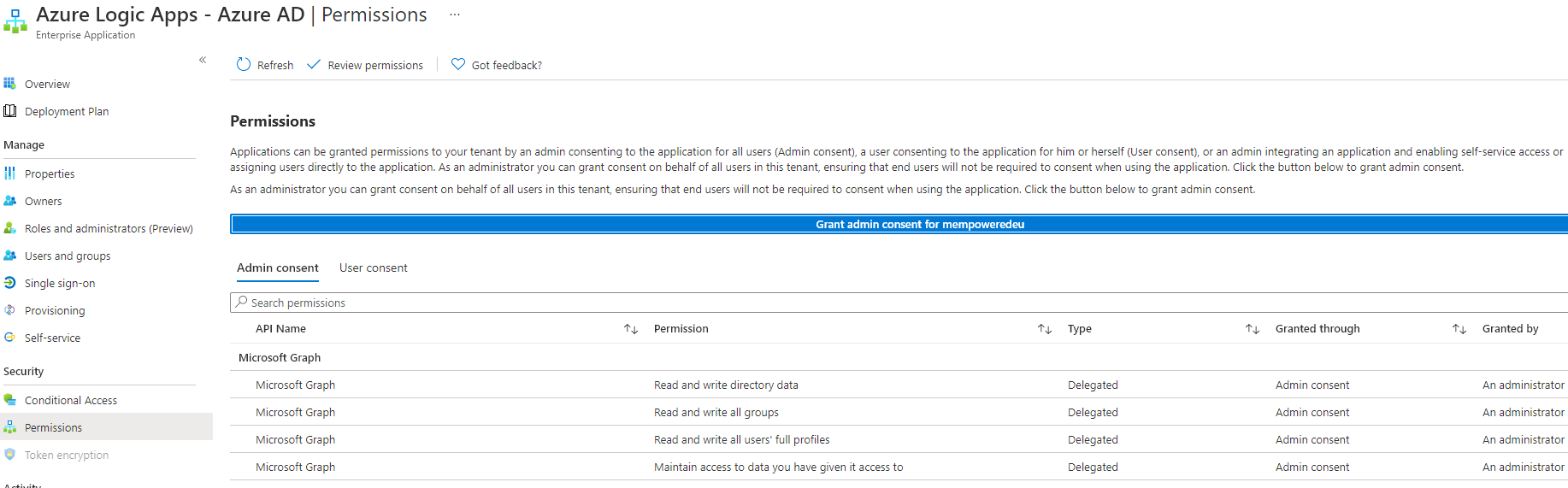Sort by Granted through column arrows
The width and height of the screenshot is (1568, 488).
(1459, 329)
